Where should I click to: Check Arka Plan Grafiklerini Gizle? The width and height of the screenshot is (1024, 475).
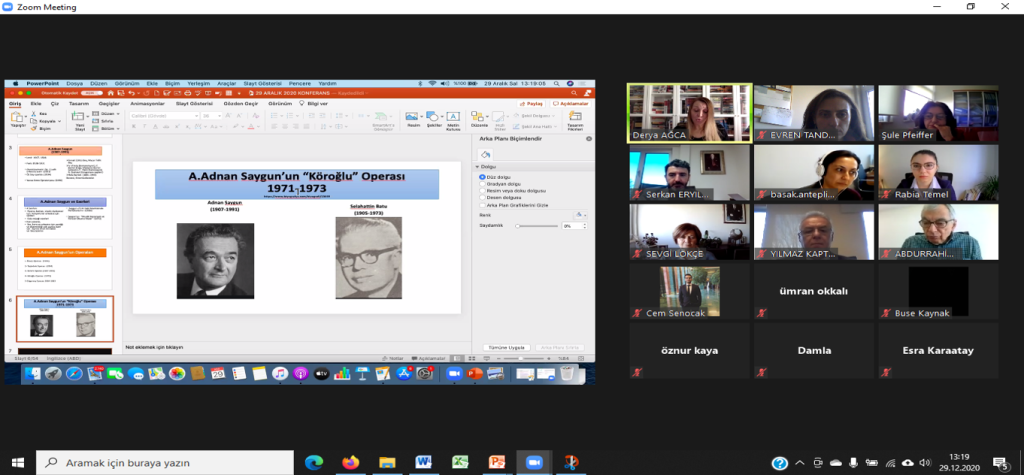482,204
